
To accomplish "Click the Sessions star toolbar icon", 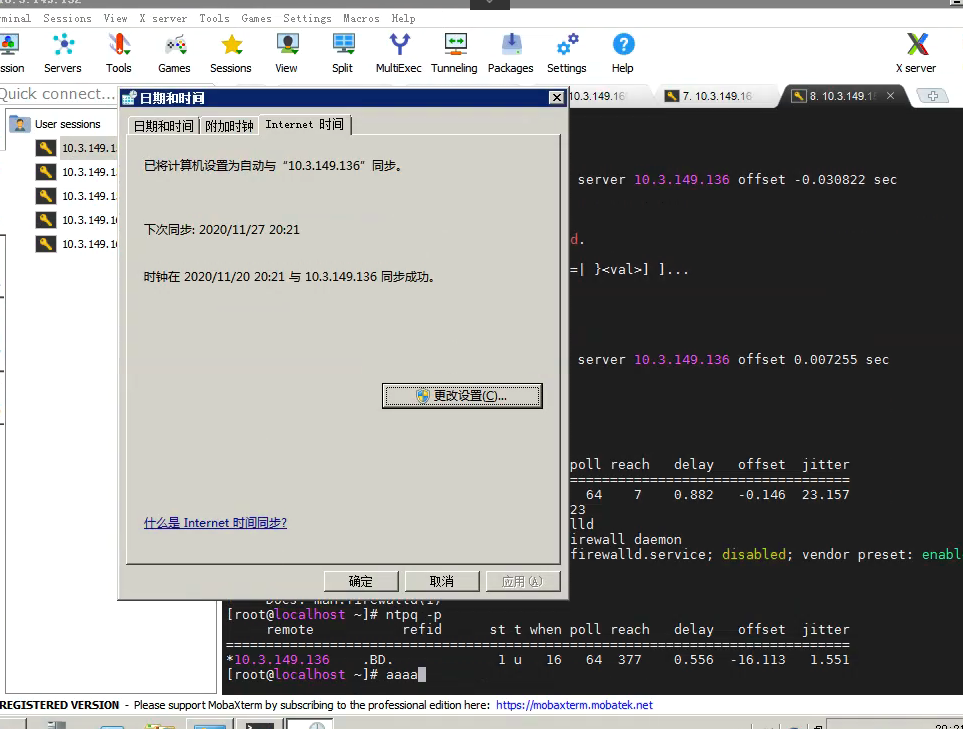I will (231, 53).
